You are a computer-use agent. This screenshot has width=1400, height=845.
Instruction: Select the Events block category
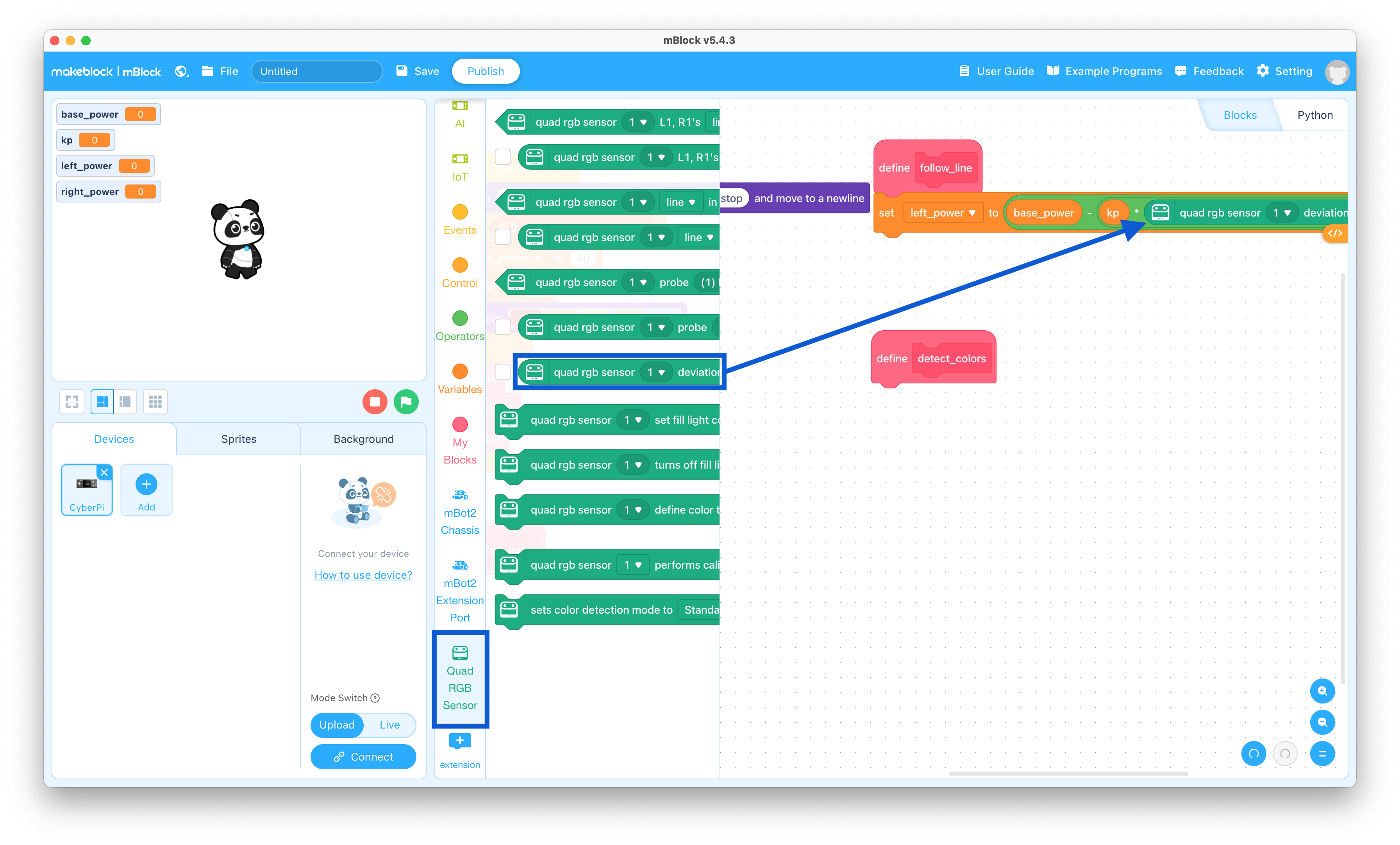[x=460, y=220]
